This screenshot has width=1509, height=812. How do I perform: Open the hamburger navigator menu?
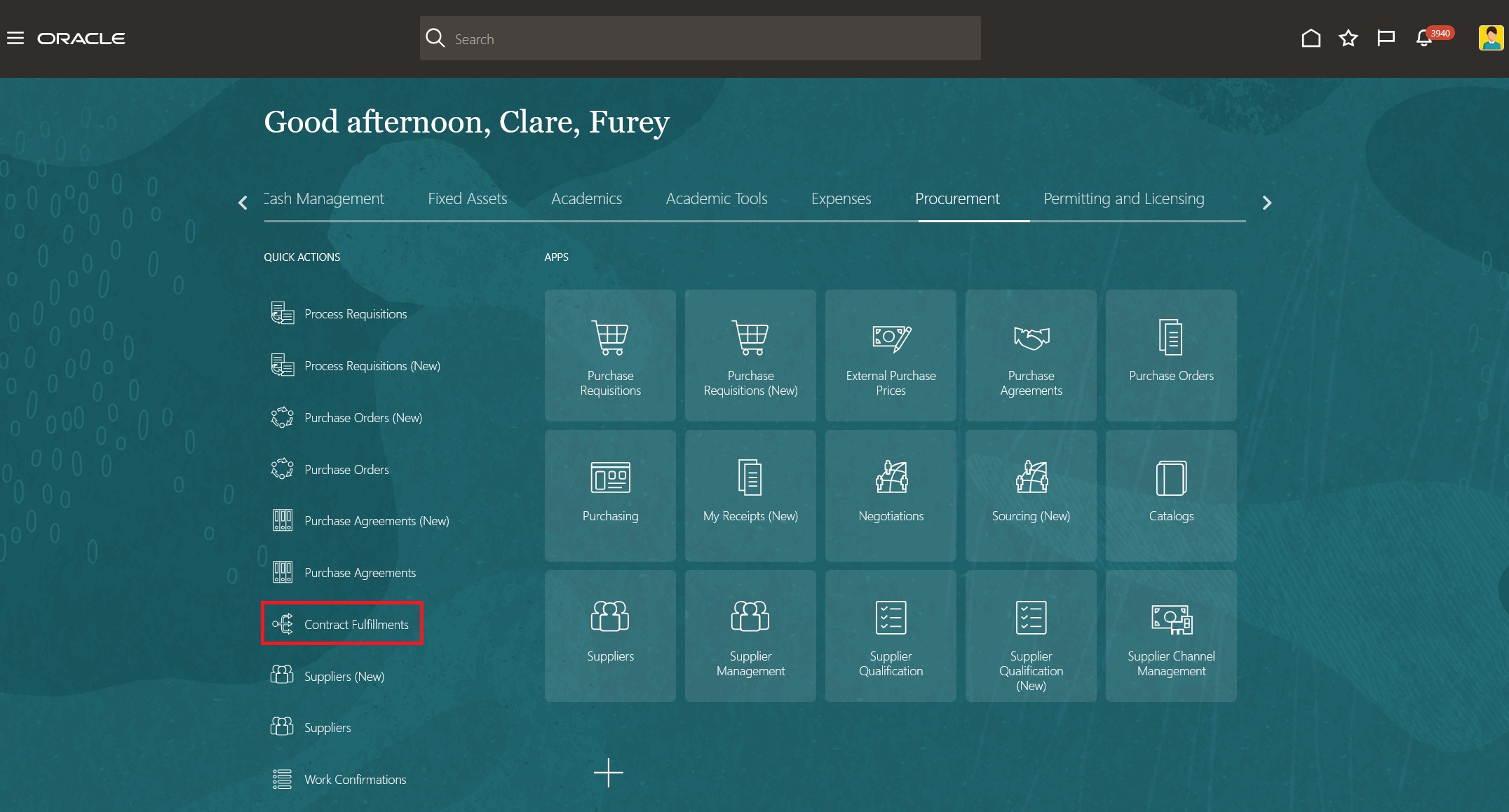15,39
